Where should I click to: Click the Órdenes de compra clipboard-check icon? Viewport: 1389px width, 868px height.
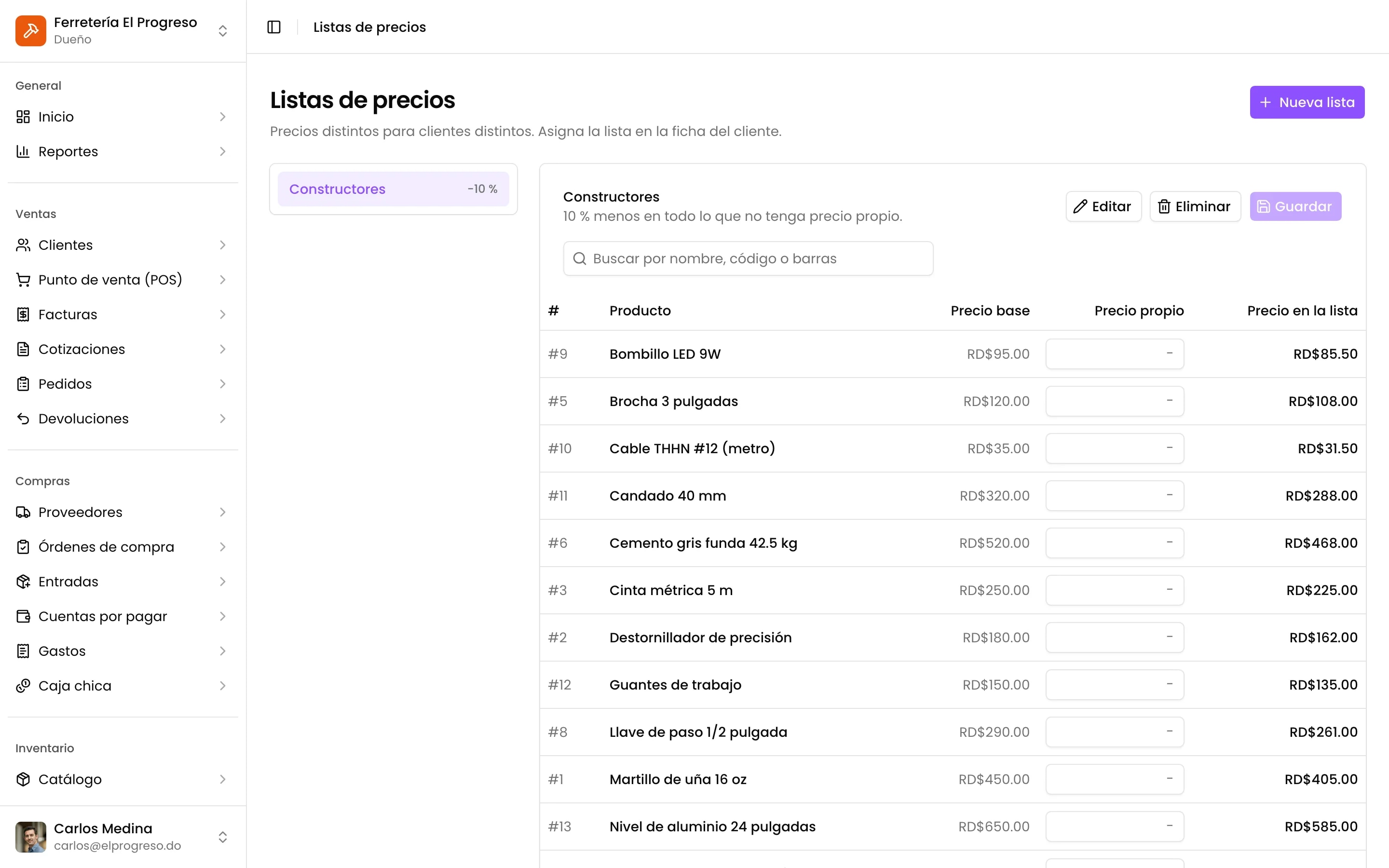23,547
